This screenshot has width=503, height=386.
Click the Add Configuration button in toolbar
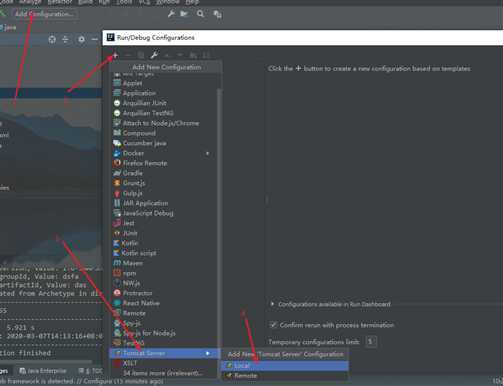44,14
